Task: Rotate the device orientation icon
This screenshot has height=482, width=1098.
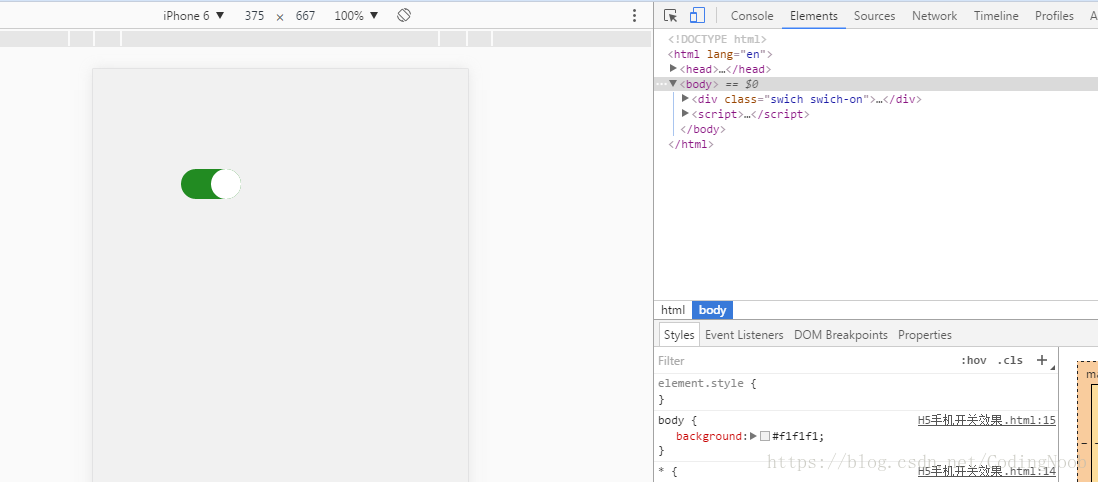Action: pos(403,15)
